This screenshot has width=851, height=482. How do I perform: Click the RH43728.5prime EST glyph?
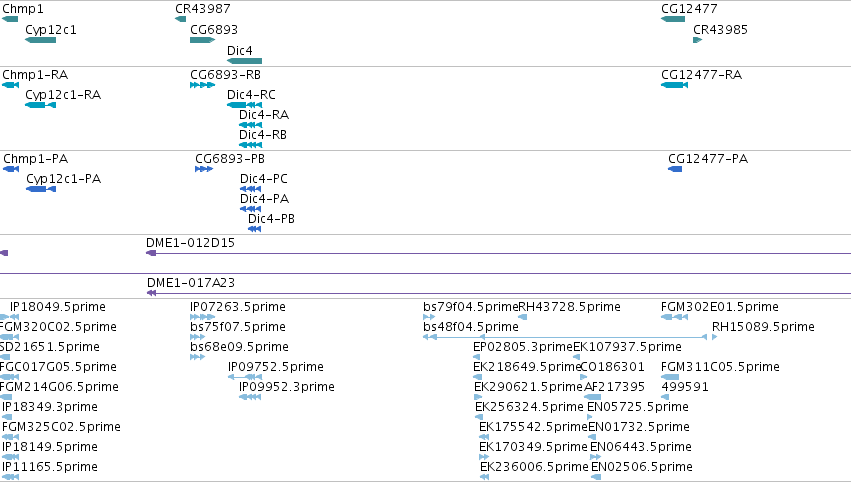523,317
